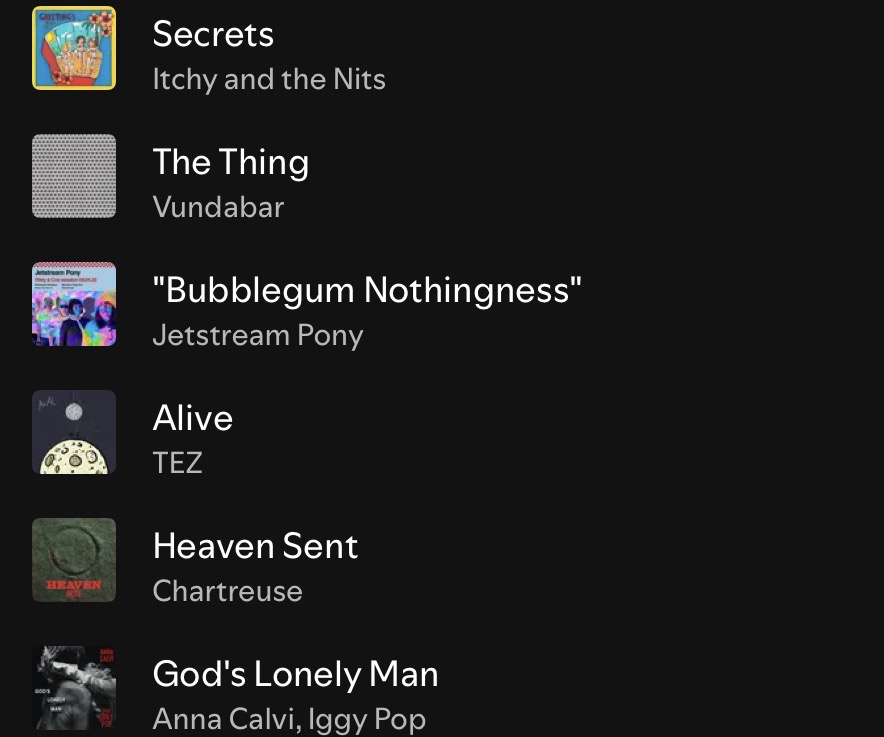This screenshot has width=884, height=737.
Task: Open the Heaven Sent album cover
Action: coord(74,560)
